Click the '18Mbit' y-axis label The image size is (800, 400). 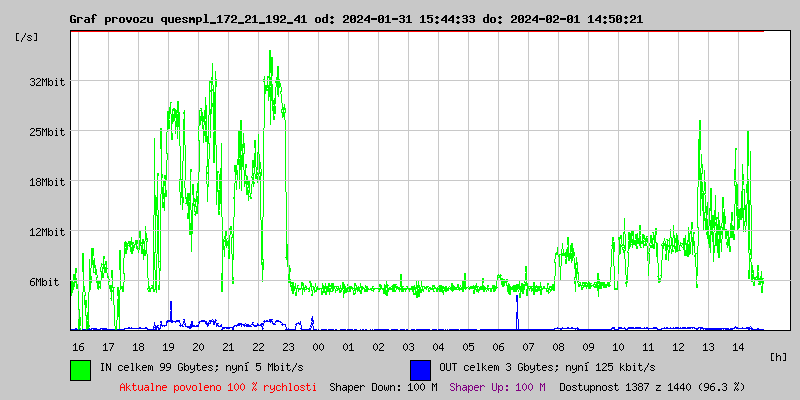pos(46,182)
